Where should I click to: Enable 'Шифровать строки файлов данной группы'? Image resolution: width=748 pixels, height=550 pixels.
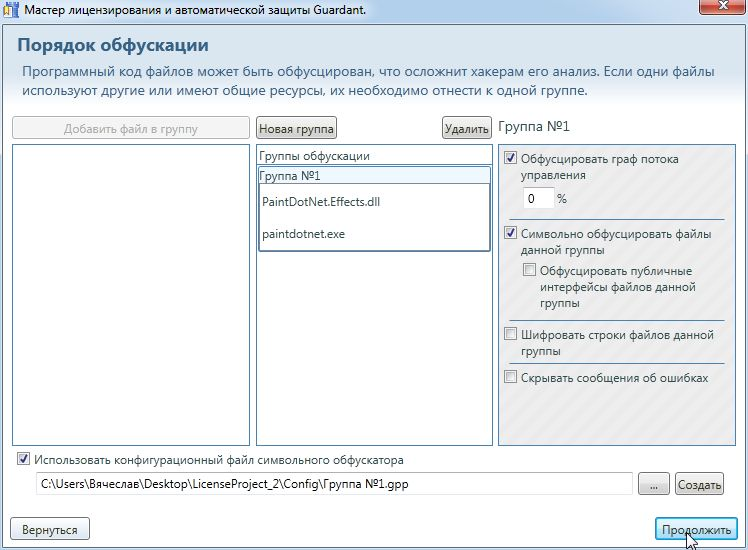pyautogui.click(x=511, y=335)
